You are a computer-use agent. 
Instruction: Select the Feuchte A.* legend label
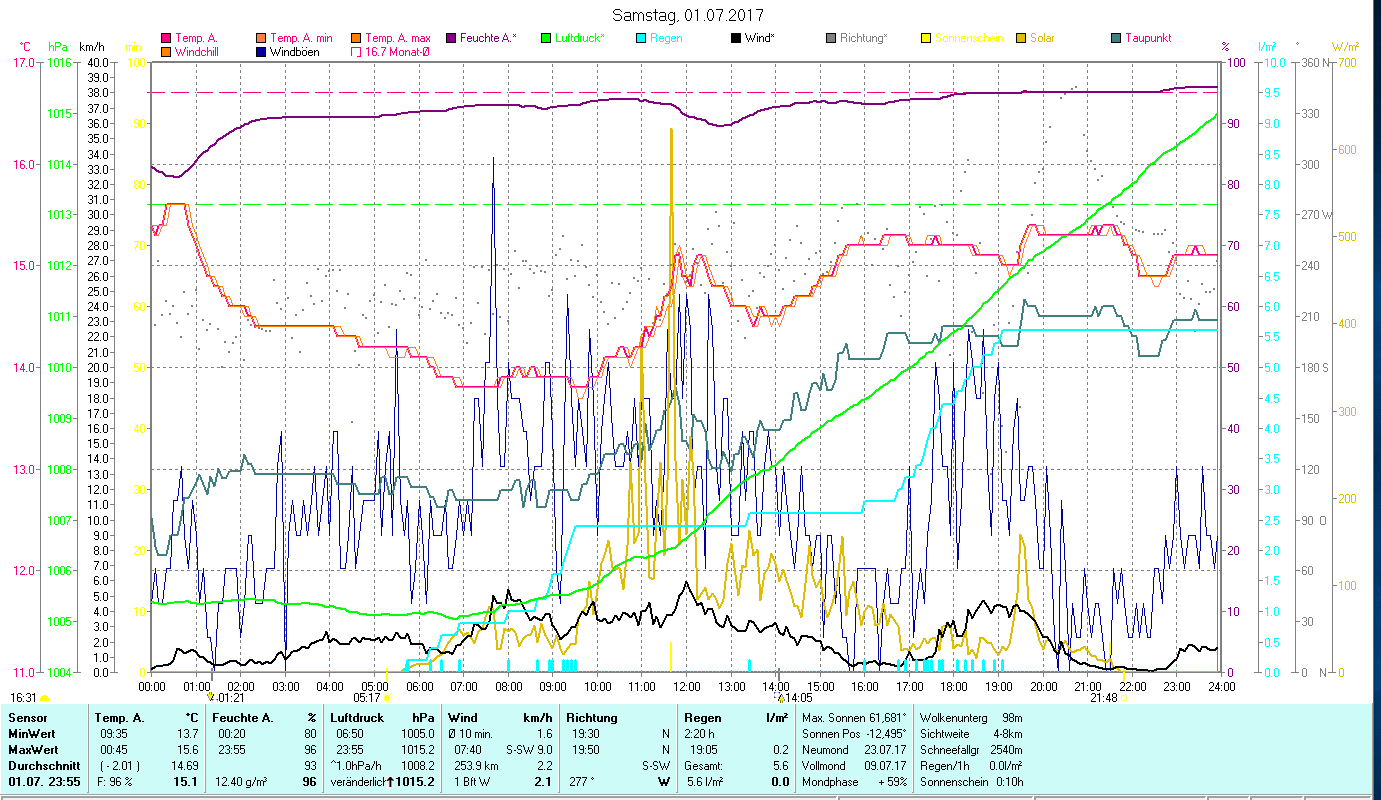point(488,38)
